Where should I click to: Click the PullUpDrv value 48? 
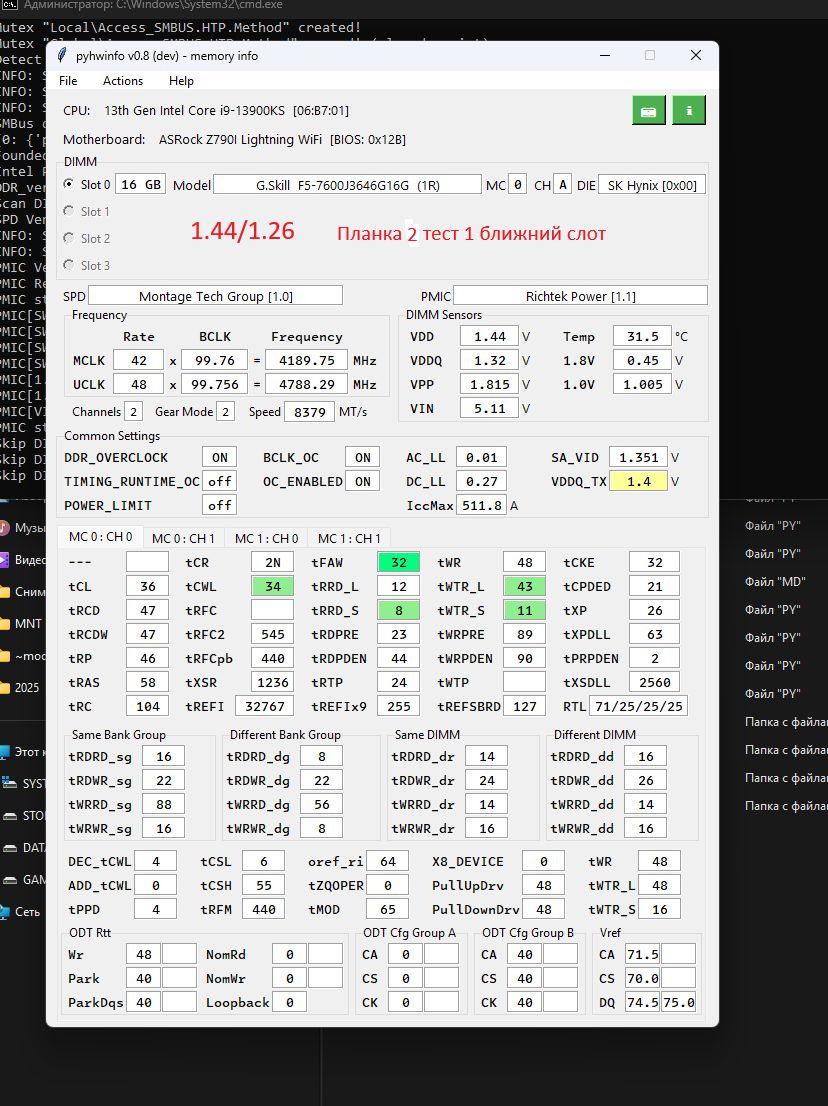[x=544, y=885]
